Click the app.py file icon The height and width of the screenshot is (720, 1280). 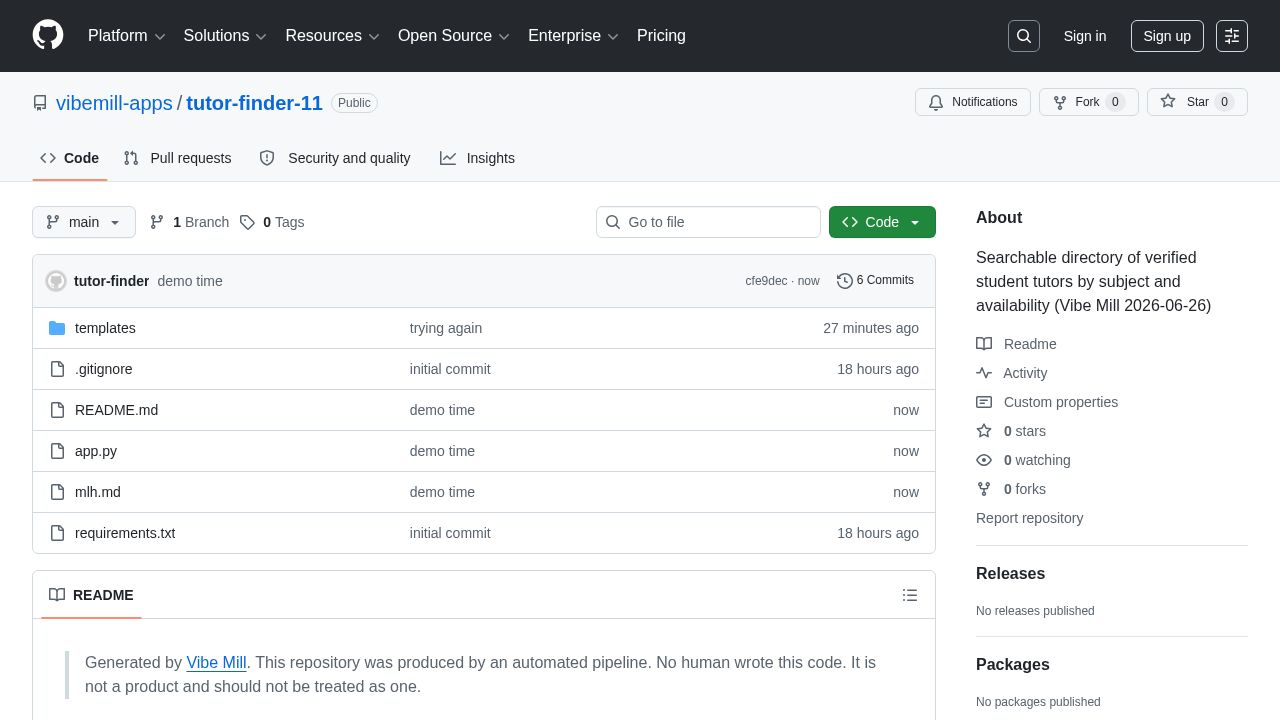click(57, 451)
